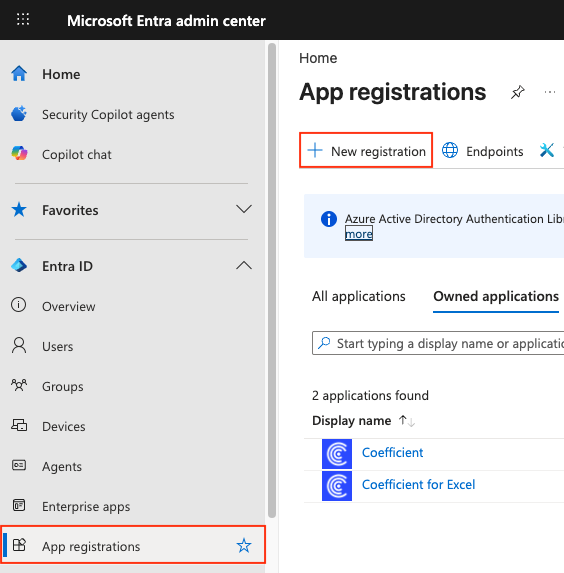Open Security Copilot agents icon
Viewport: 564px width, 573px height.
point(19,114)
